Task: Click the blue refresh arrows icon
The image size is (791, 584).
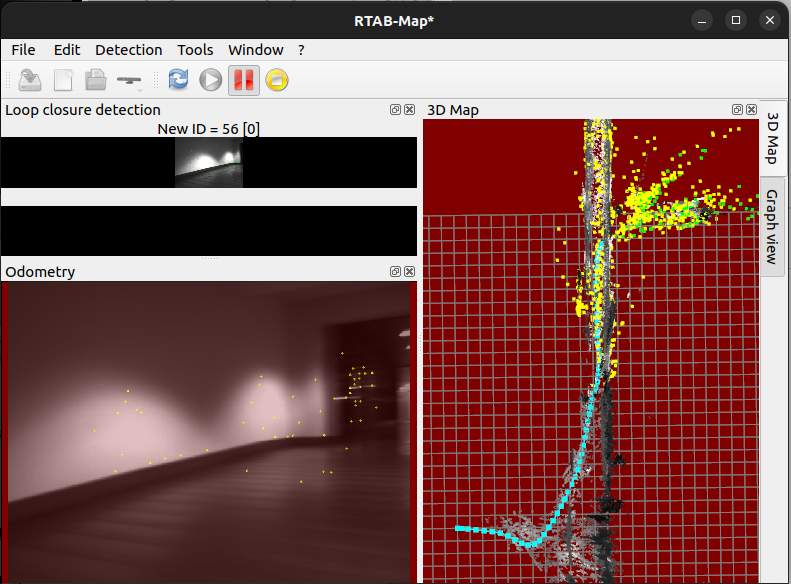Action: click(178, 80)
